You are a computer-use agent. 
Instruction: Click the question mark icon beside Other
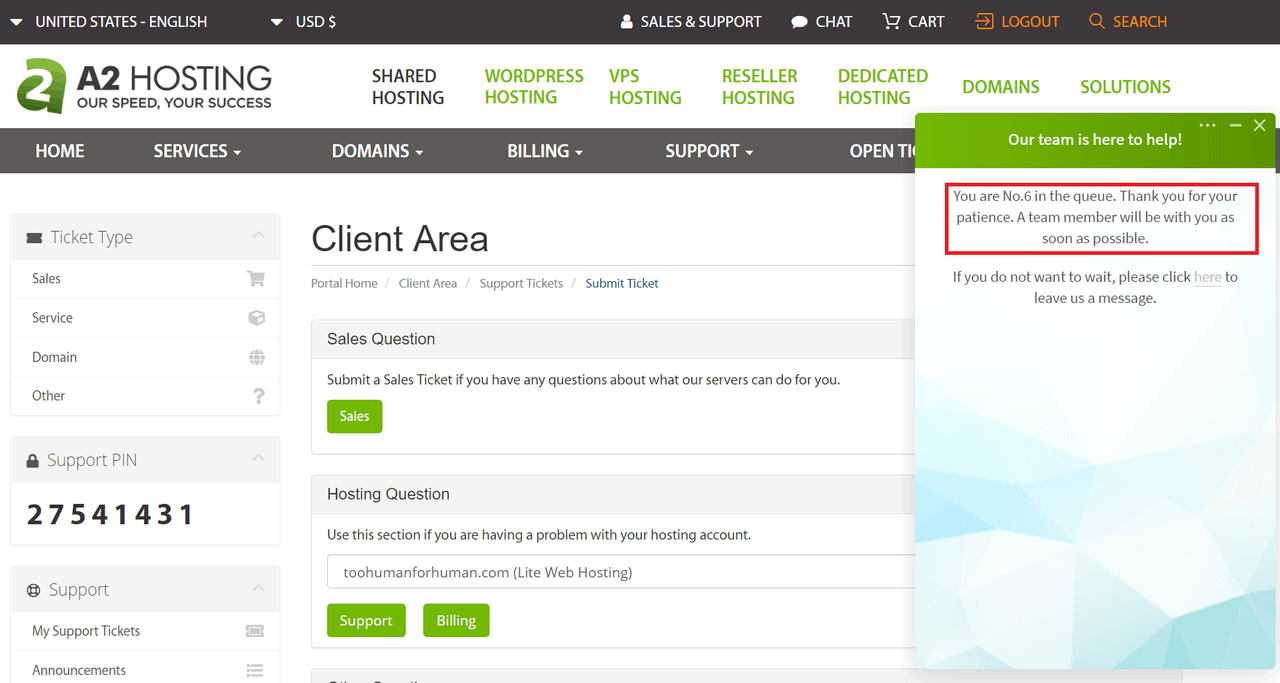(x=259, y=396)
